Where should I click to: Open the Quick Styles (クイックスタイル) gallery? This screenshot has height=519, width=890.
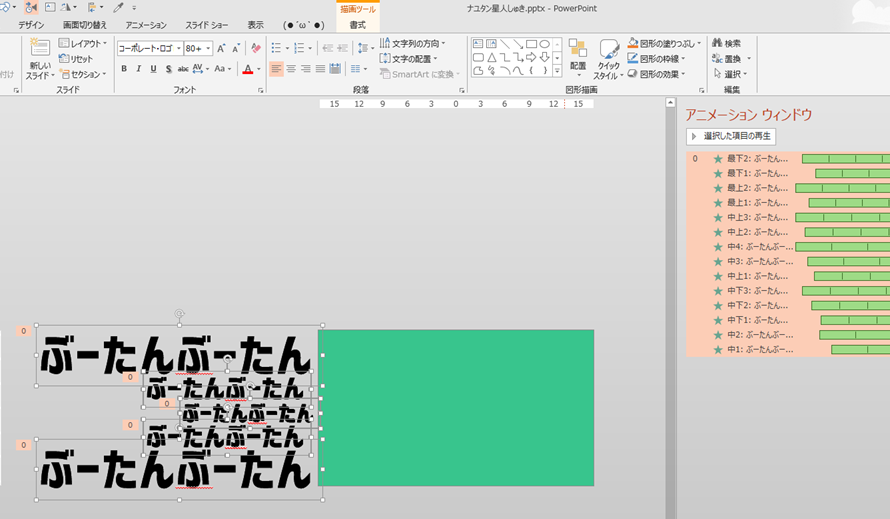pyautogui.click(x=608, y=59)
